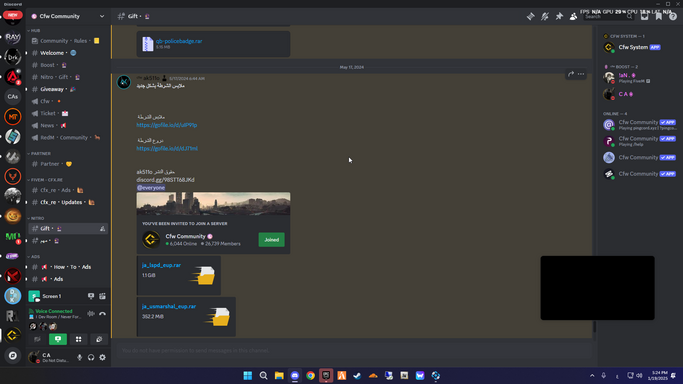Toggle camera in voice panel
683x384 pixels.
pyautogui.click(x=37, y=339)
